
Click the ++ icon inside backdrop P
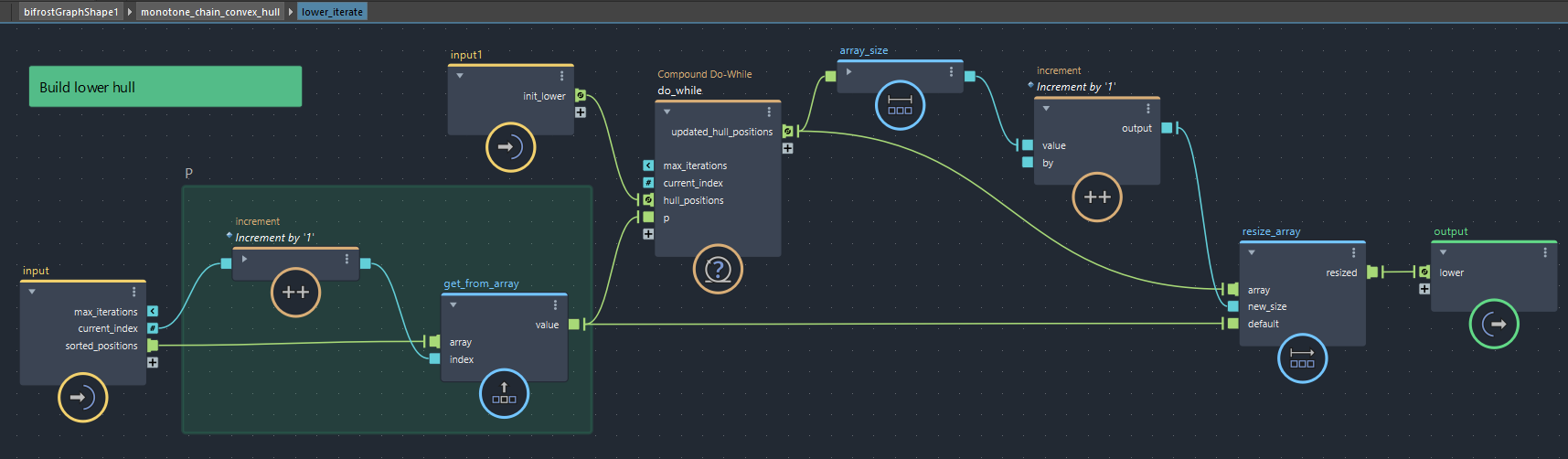(x=295, y=293)
